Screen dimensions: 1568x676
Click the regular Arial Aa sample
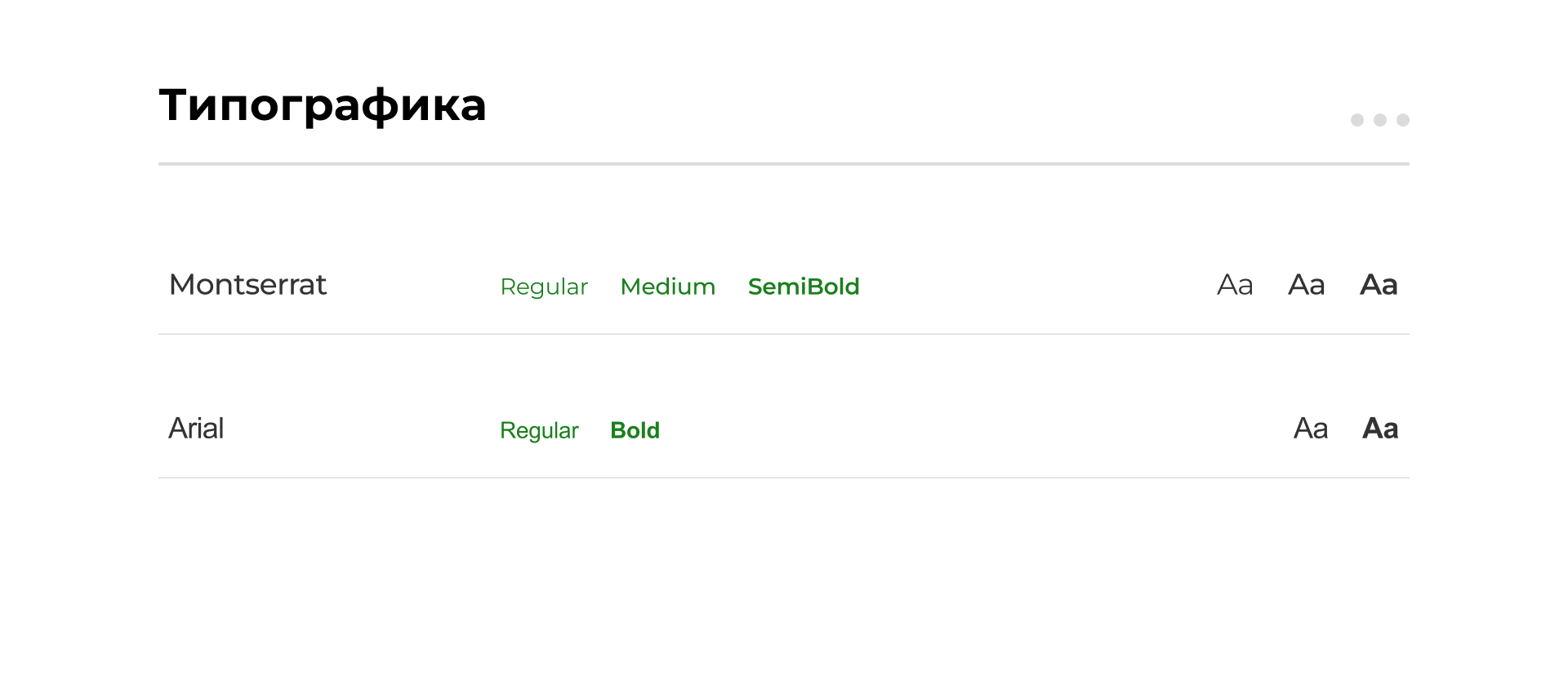click(x=1311, y=429)
